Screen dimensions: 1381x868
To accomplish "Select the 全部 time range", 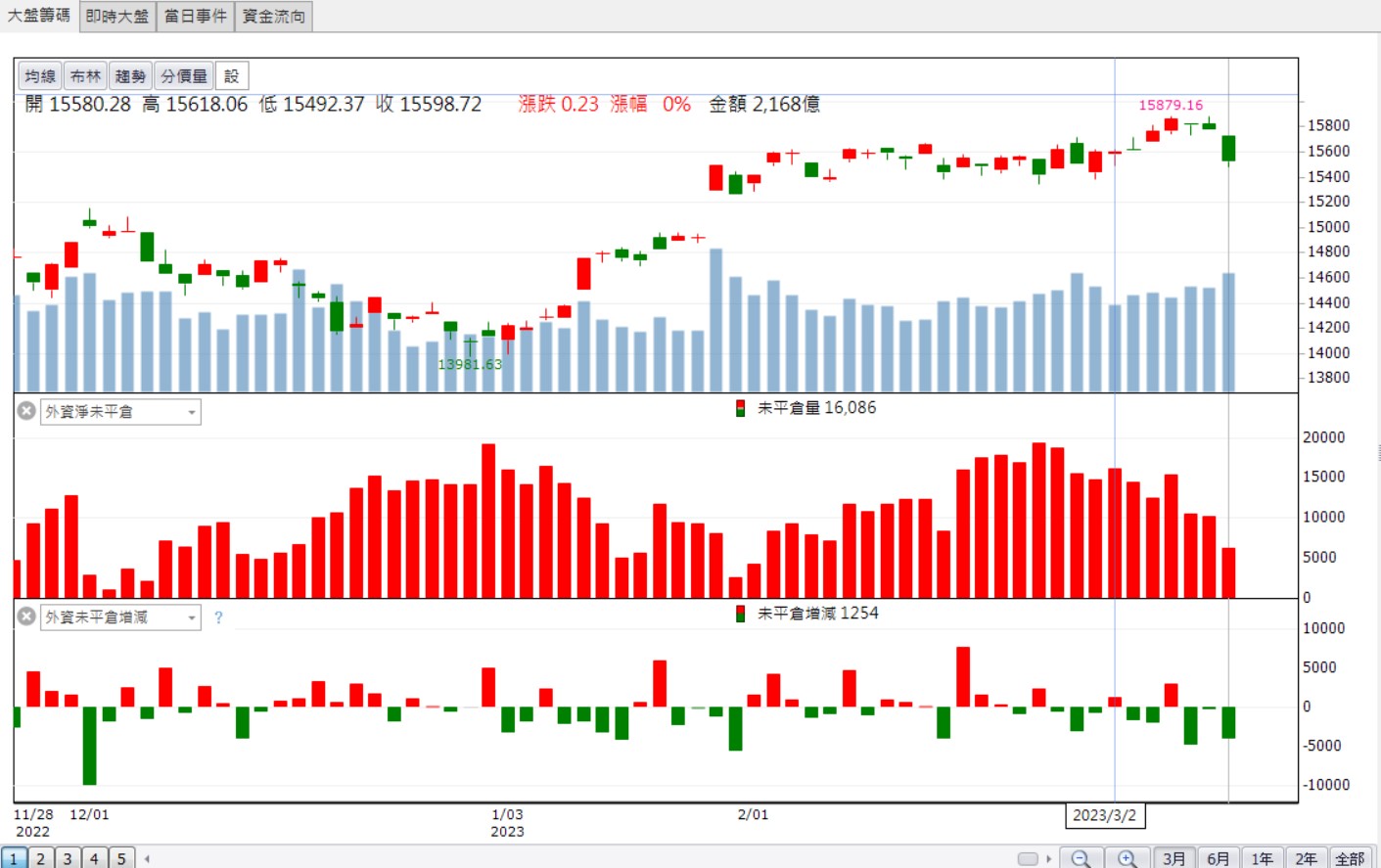I will (x=1351, y=858).
